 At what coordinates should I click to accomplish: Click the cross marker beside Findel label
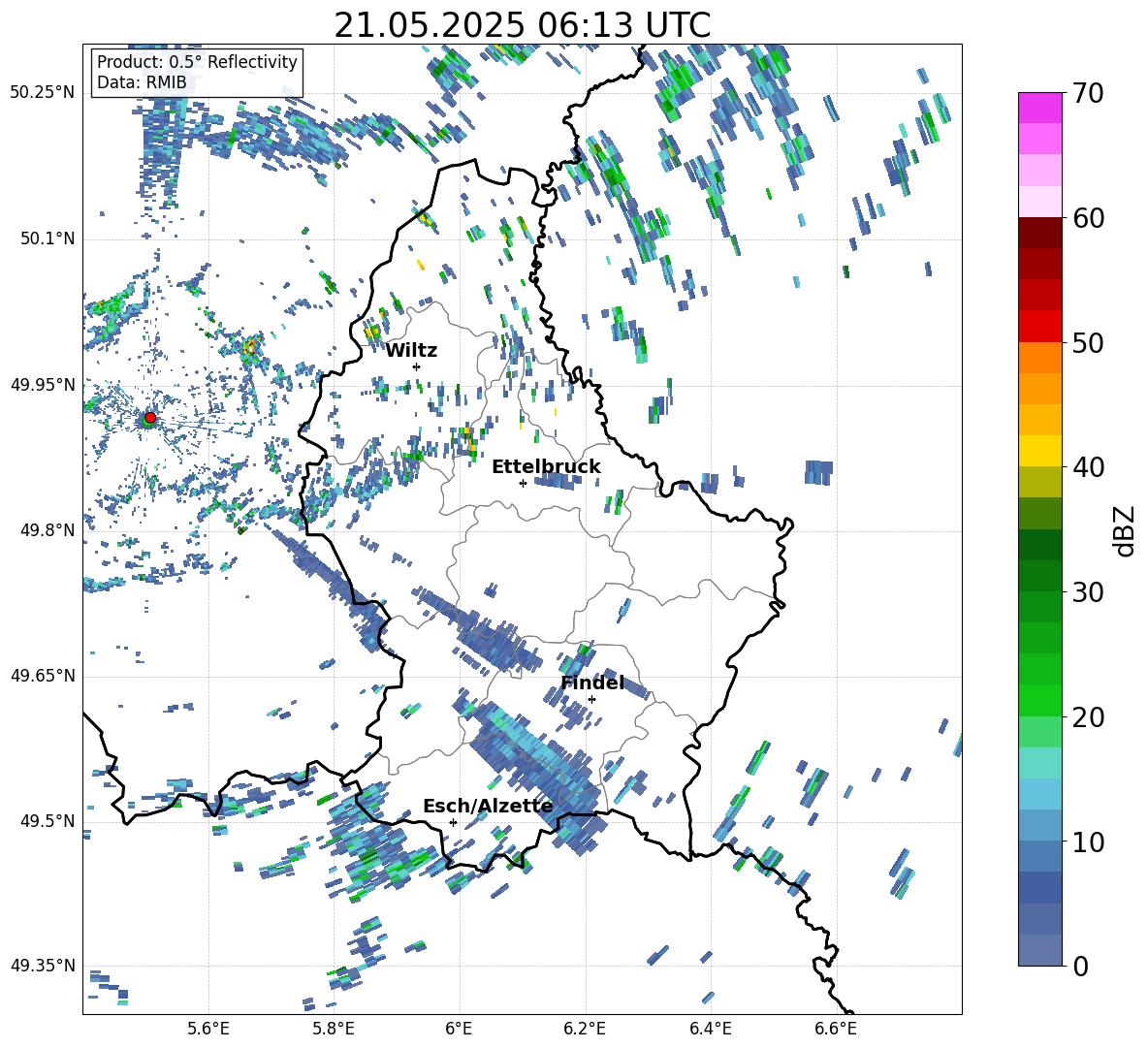coord(591,700)
